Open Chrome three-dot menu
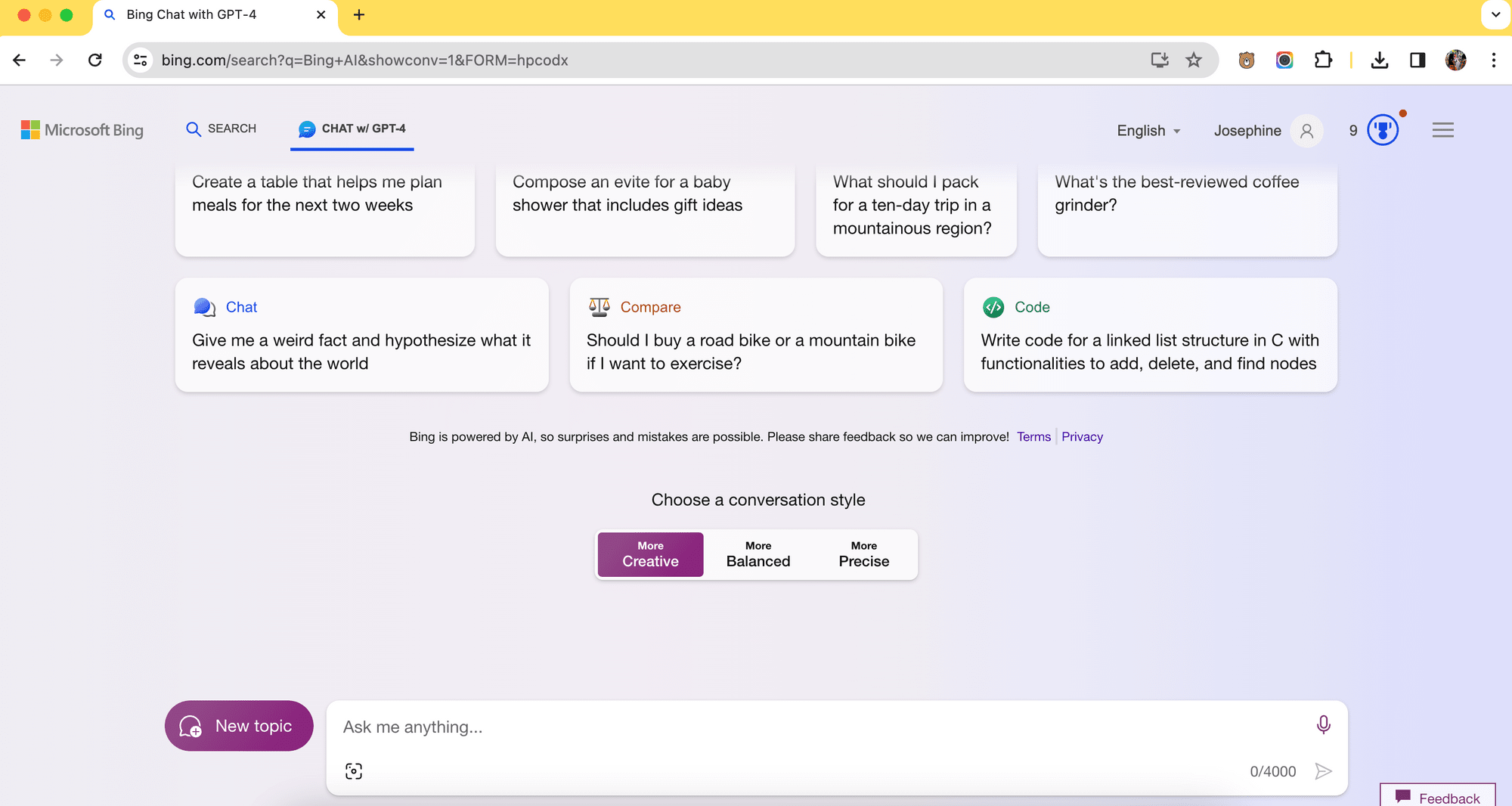 pyautogui.click(x=1493, y=60)
